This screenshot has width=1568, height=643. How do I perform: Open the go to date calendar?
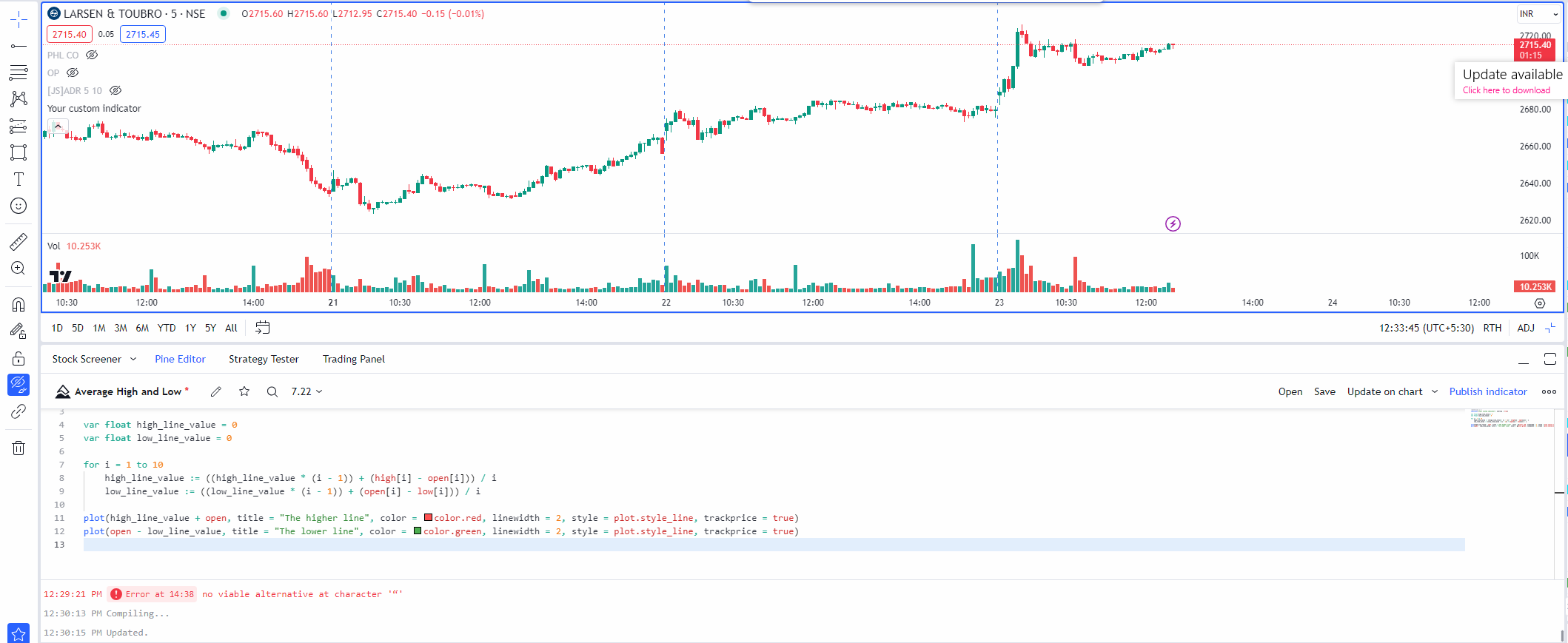coord(262,327)
